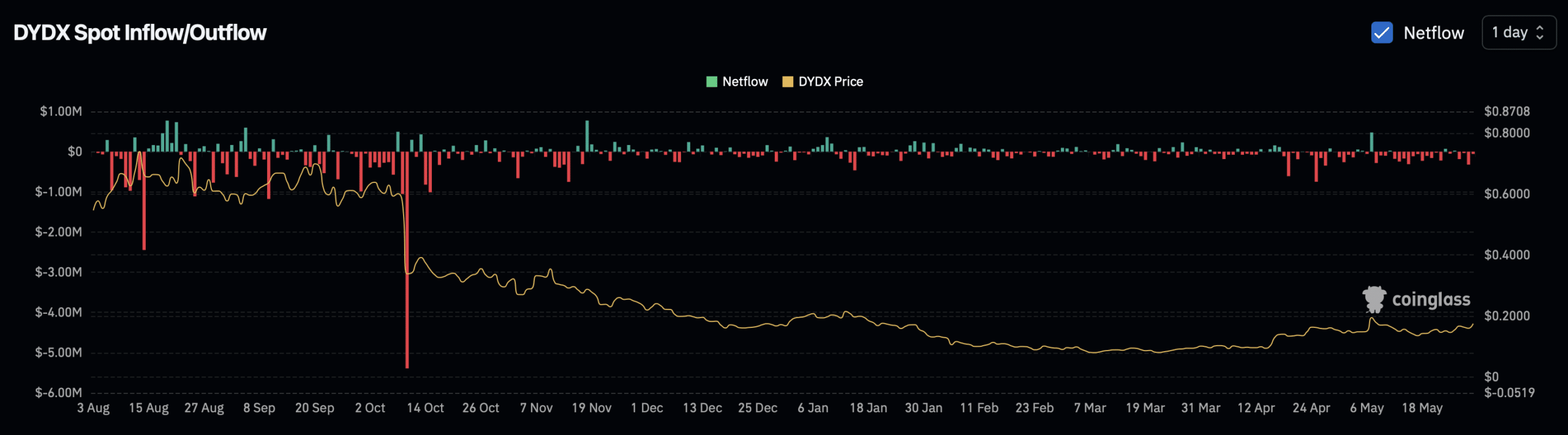
Task: Select the $0.4000 price axis label
Action: click(1507, 255)
